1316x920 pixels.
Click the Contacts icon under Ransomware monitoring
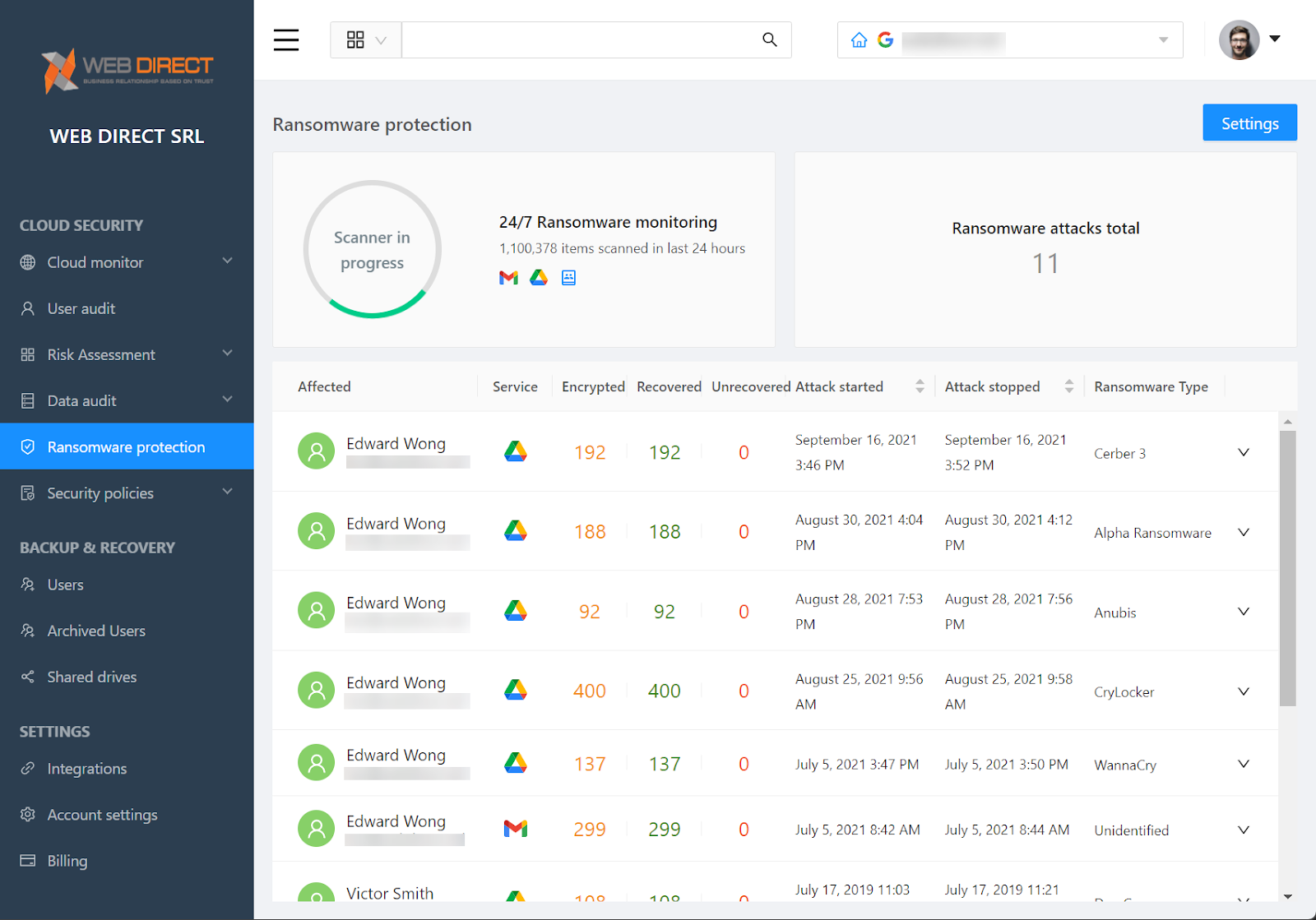coord(568,278)
